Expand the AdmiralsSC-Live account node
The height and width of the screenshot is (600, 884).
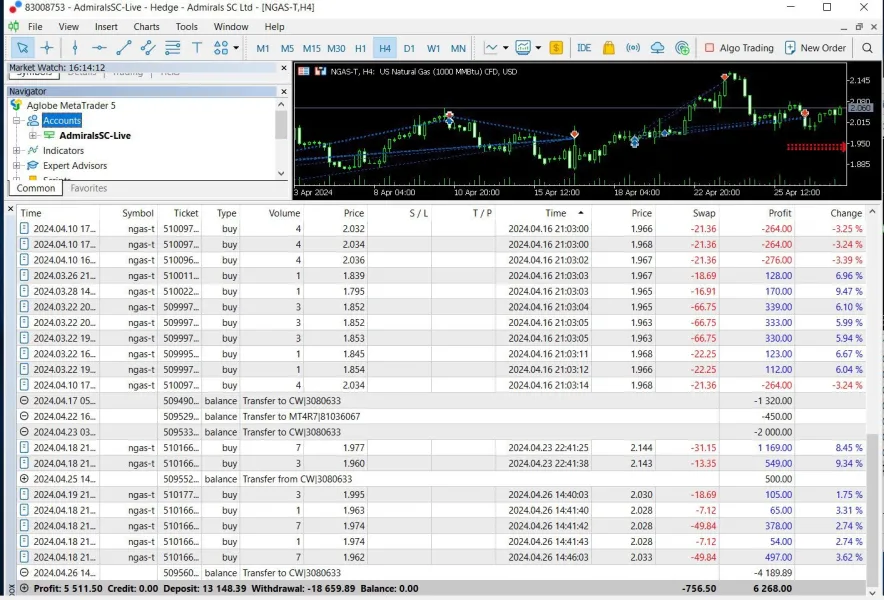click(32, 135)
